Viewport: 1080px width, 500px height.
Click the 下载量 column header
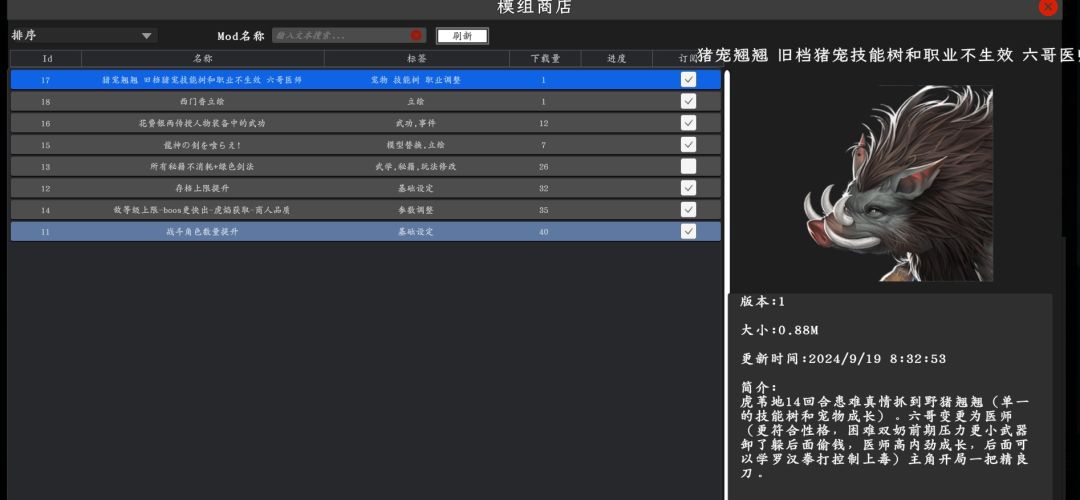545,59
